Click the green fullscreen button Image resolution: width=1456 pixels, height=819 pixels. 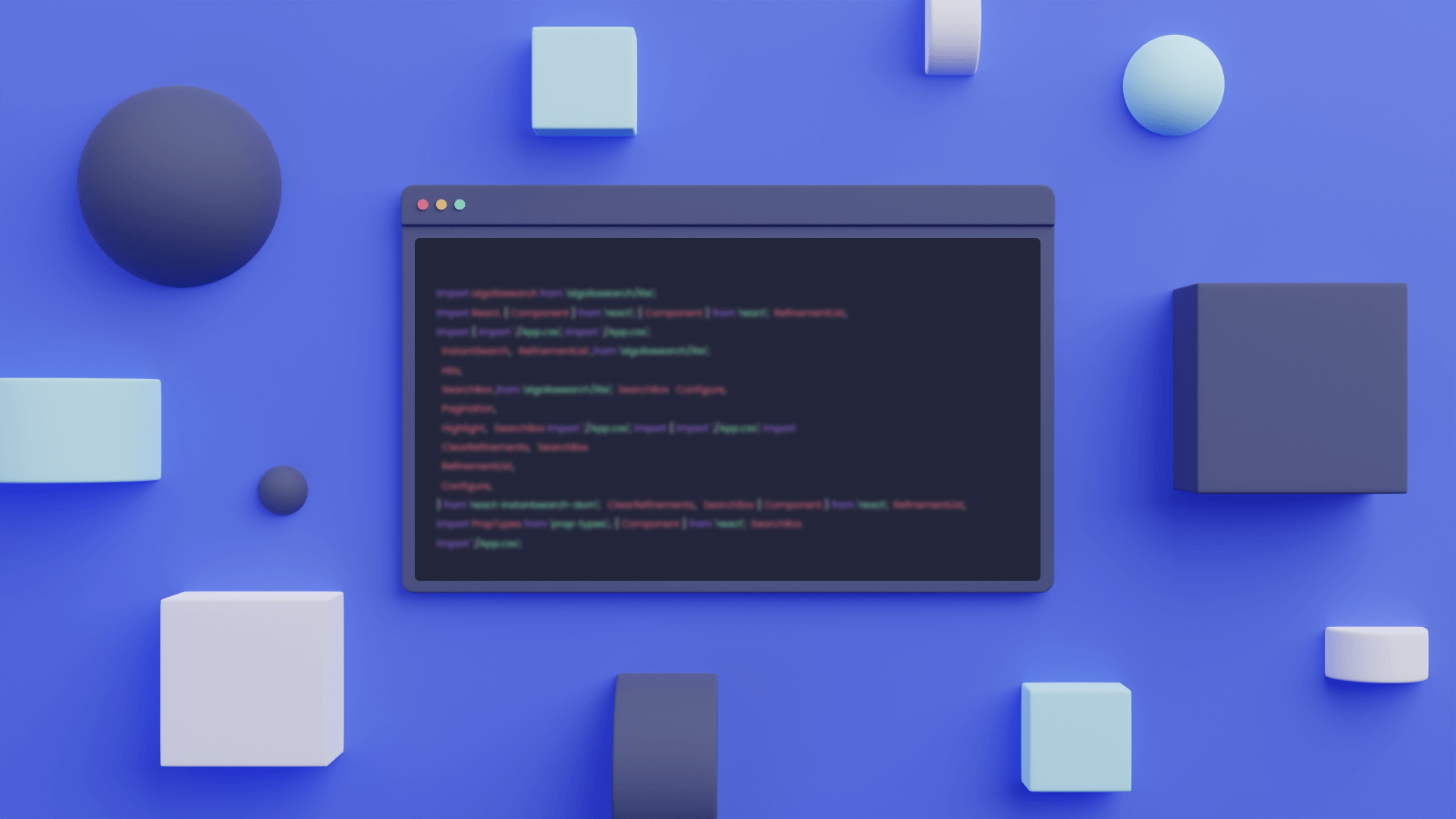pos(457,204)
